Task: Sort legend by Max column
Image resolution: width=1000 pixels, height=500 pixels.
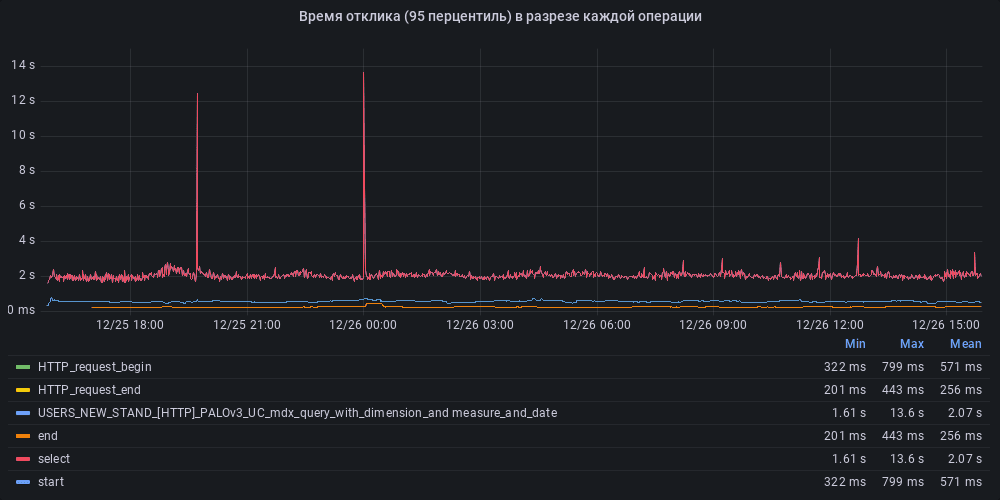Action: click(911, 344)
